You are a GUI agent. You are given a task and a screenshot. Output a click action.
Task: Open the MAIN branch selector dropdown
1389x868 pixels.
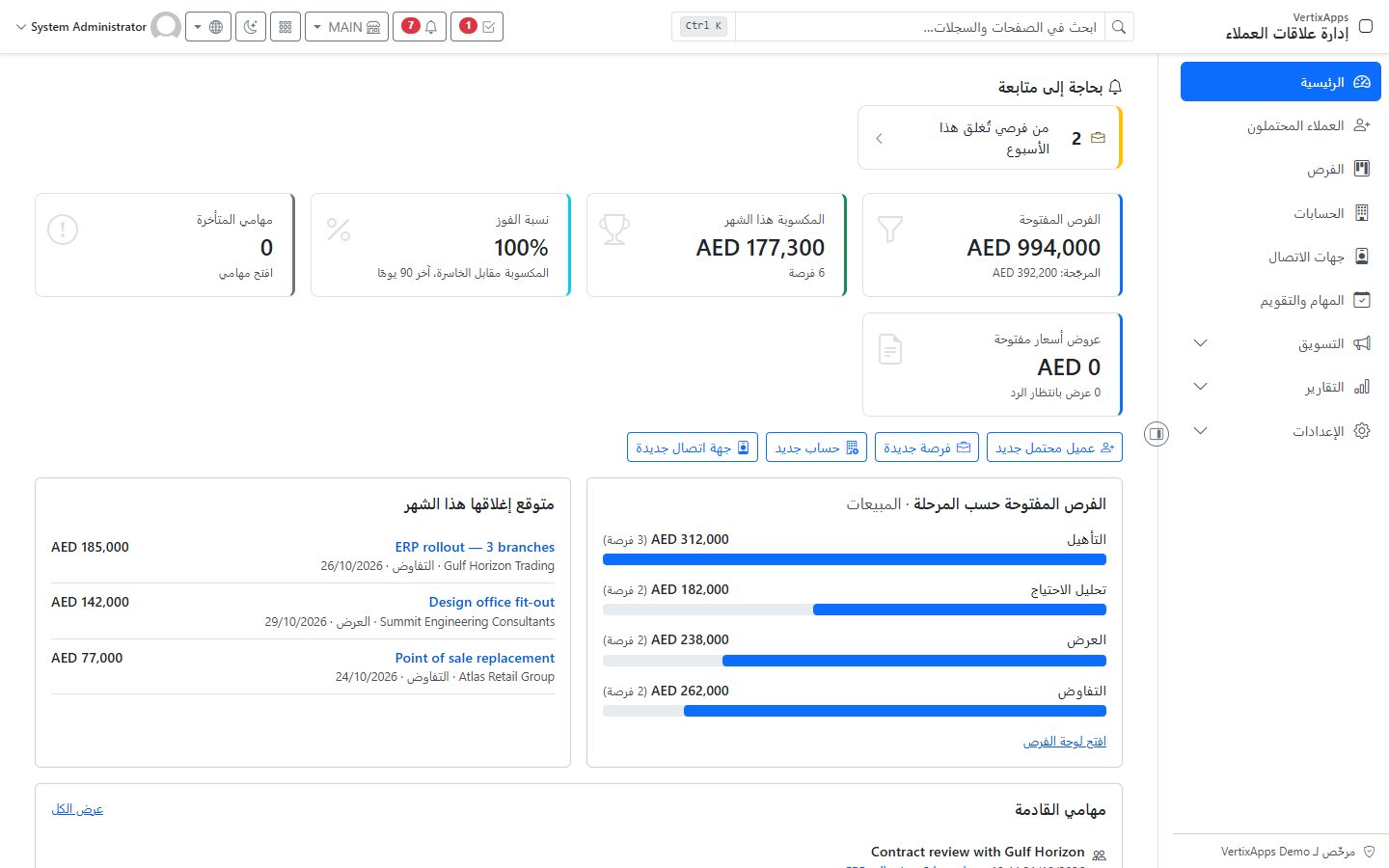(x=346, y=27)
